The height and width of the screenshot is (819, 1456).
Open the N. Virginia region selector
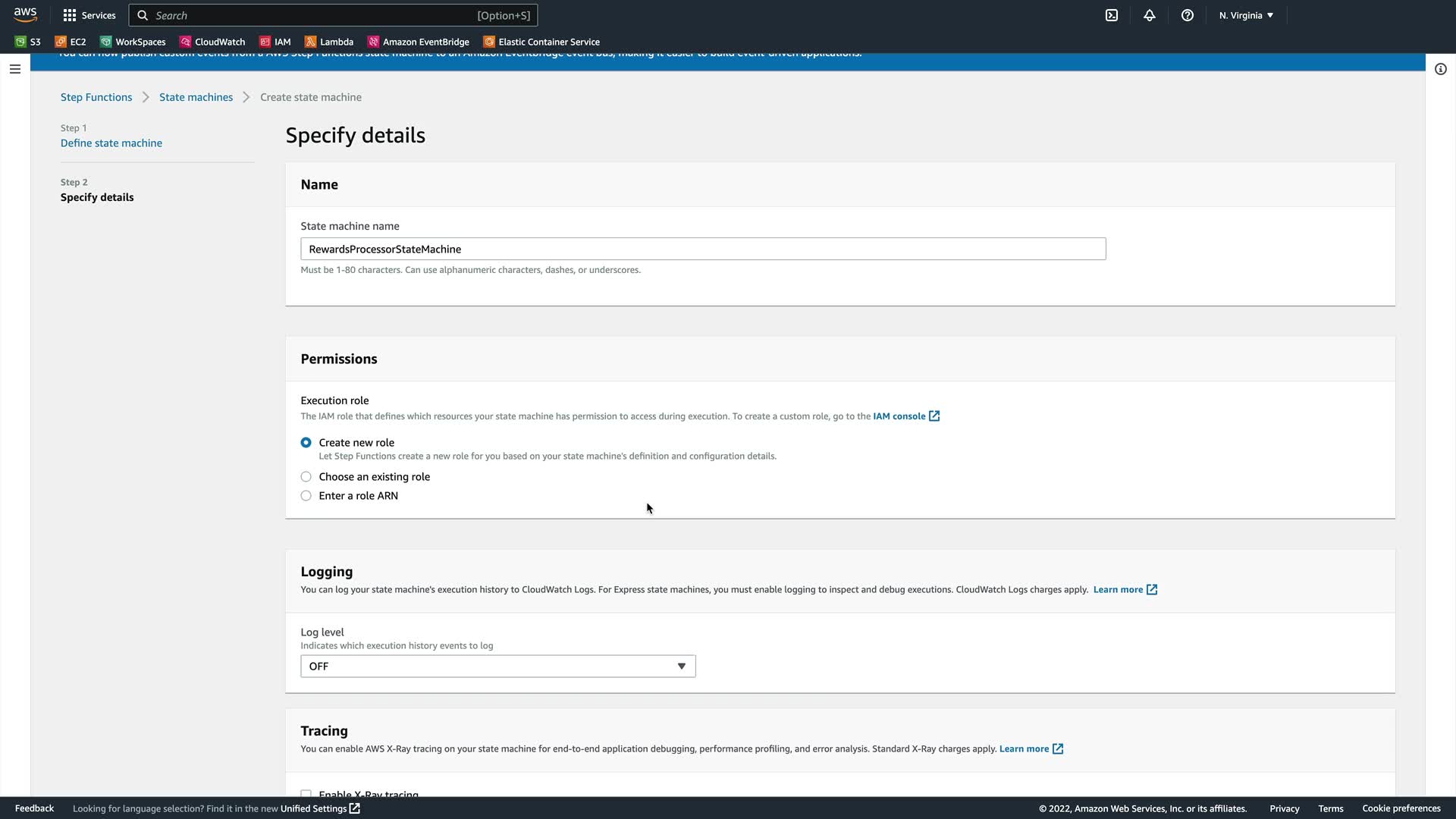[x=1246, y=15]
